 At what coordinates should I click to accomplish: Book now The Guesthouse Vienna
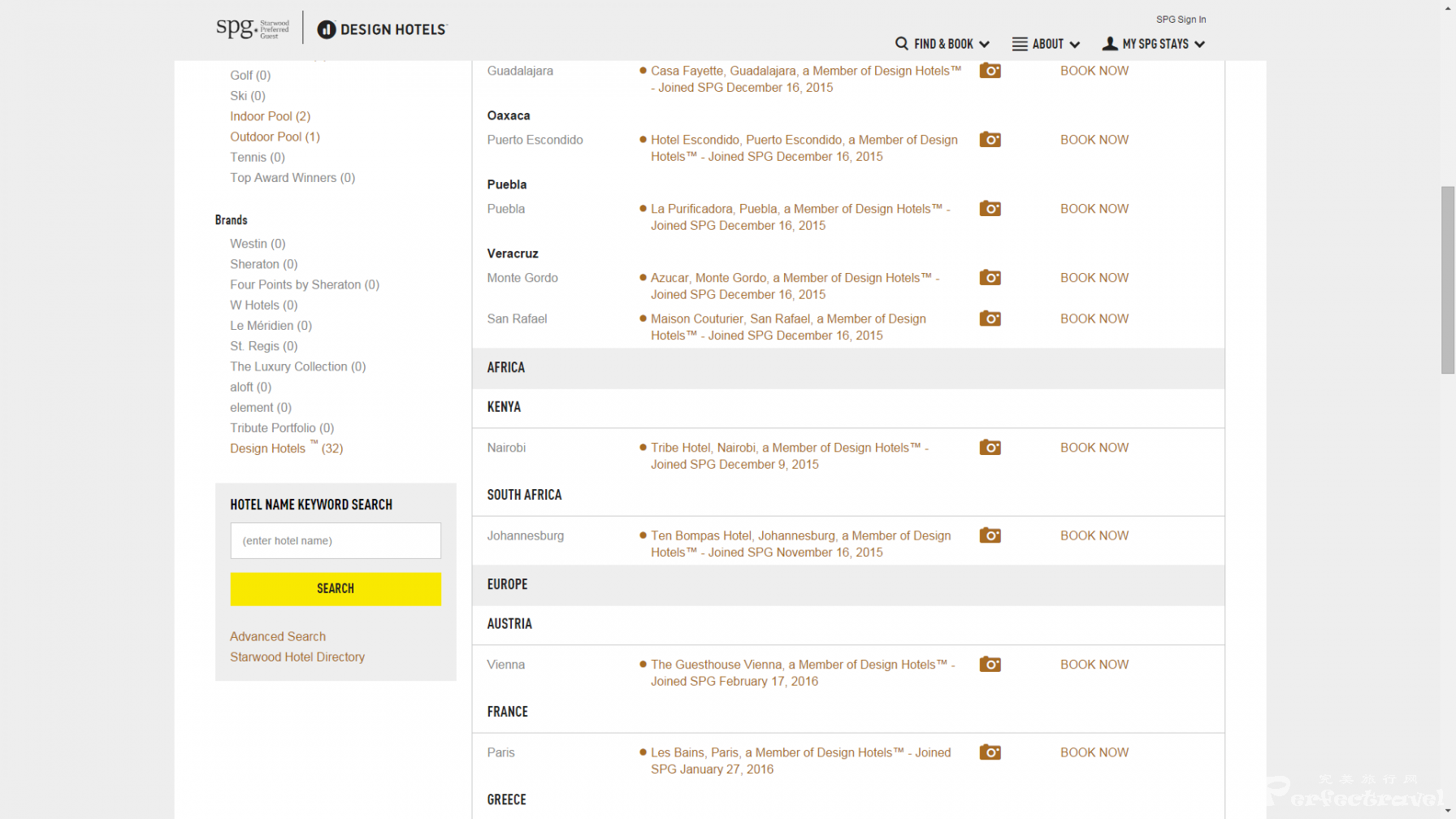coord(1094,665)
